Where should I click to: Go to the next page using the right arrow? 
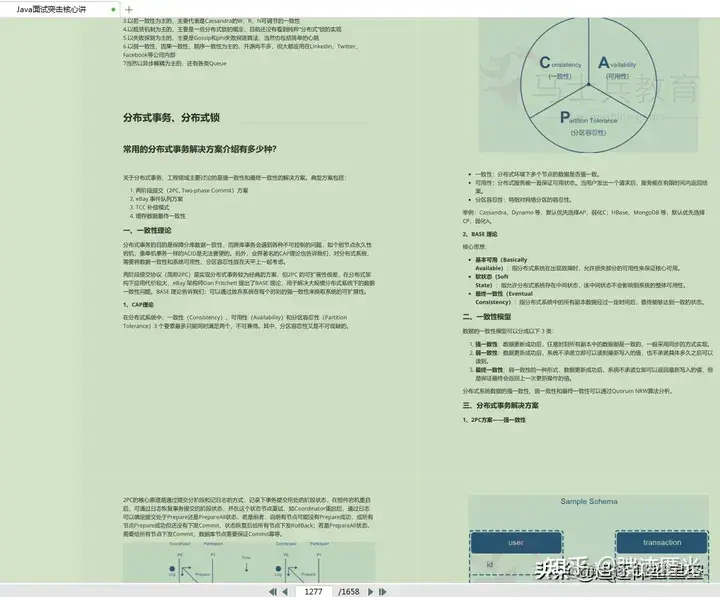click(x=370, y=591)
